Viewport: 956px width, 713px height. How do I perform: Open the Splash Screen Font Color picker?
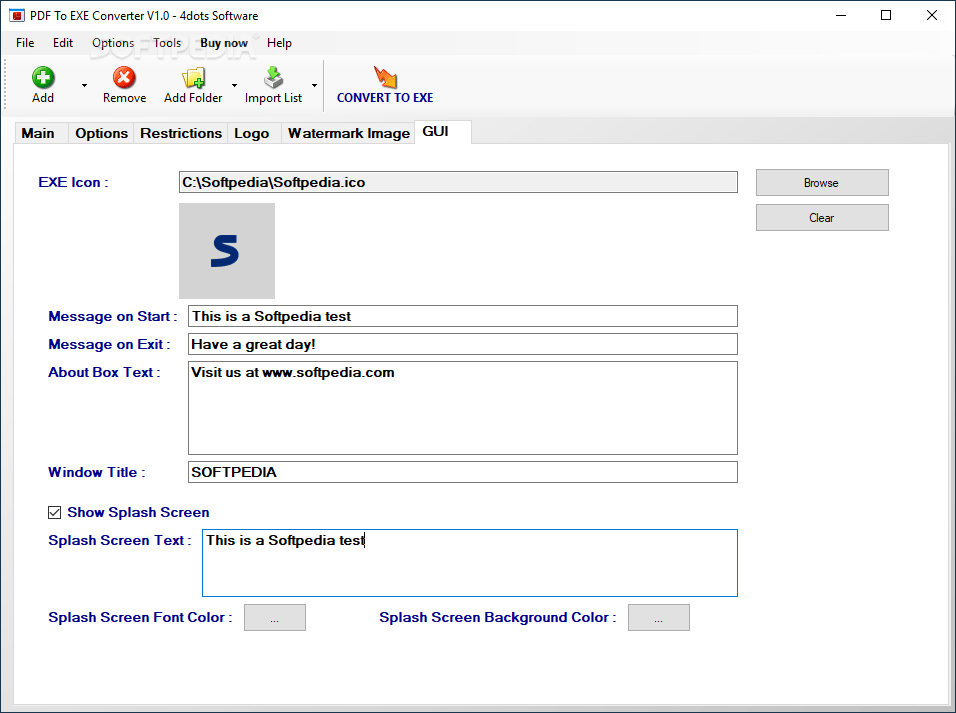click(x=274, y=617)
